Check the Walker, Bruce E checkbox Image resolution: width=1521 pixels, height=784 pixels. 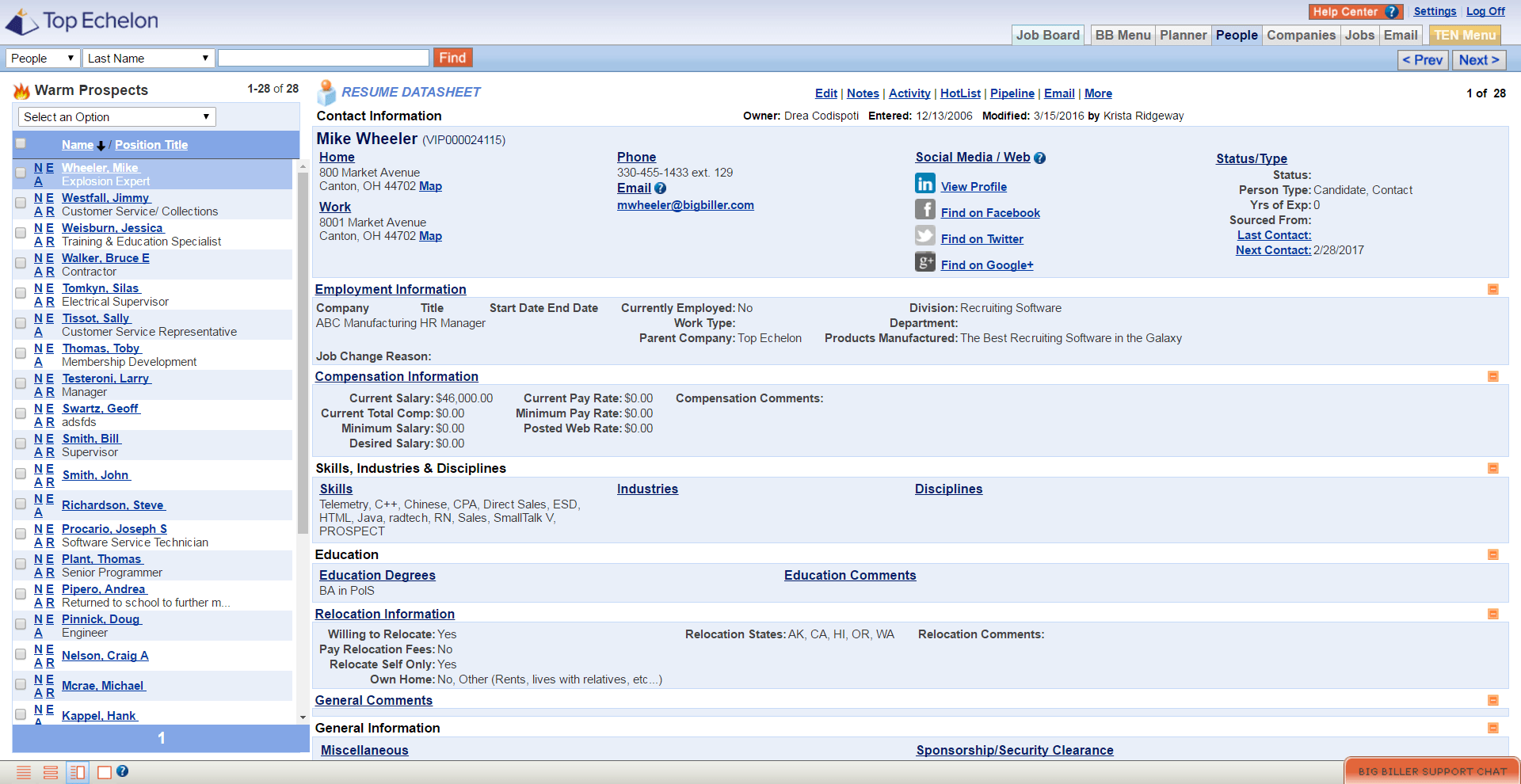point(21,263)
